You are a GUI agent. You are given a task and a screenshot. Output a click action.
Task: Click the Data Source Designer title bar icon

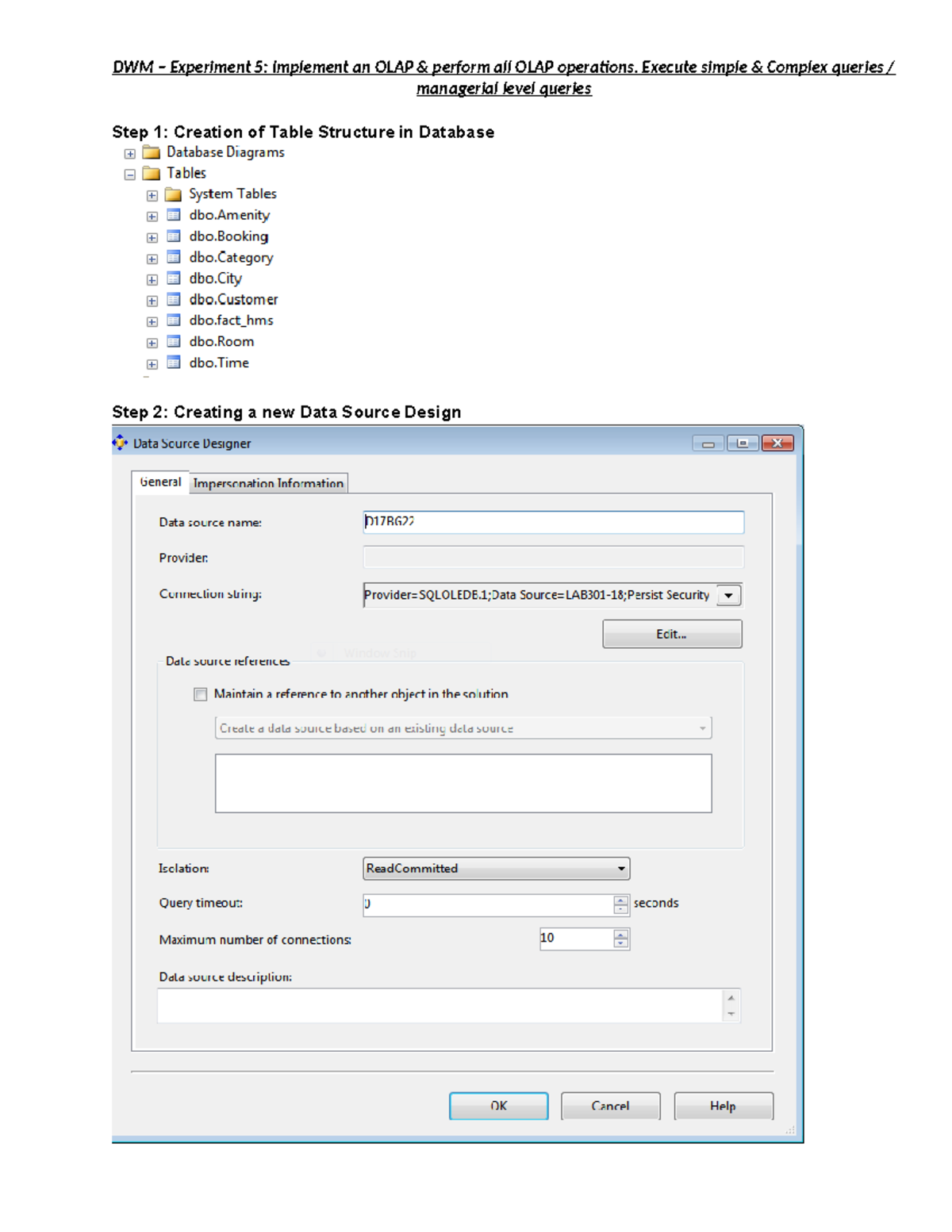[x=121, y=443]
